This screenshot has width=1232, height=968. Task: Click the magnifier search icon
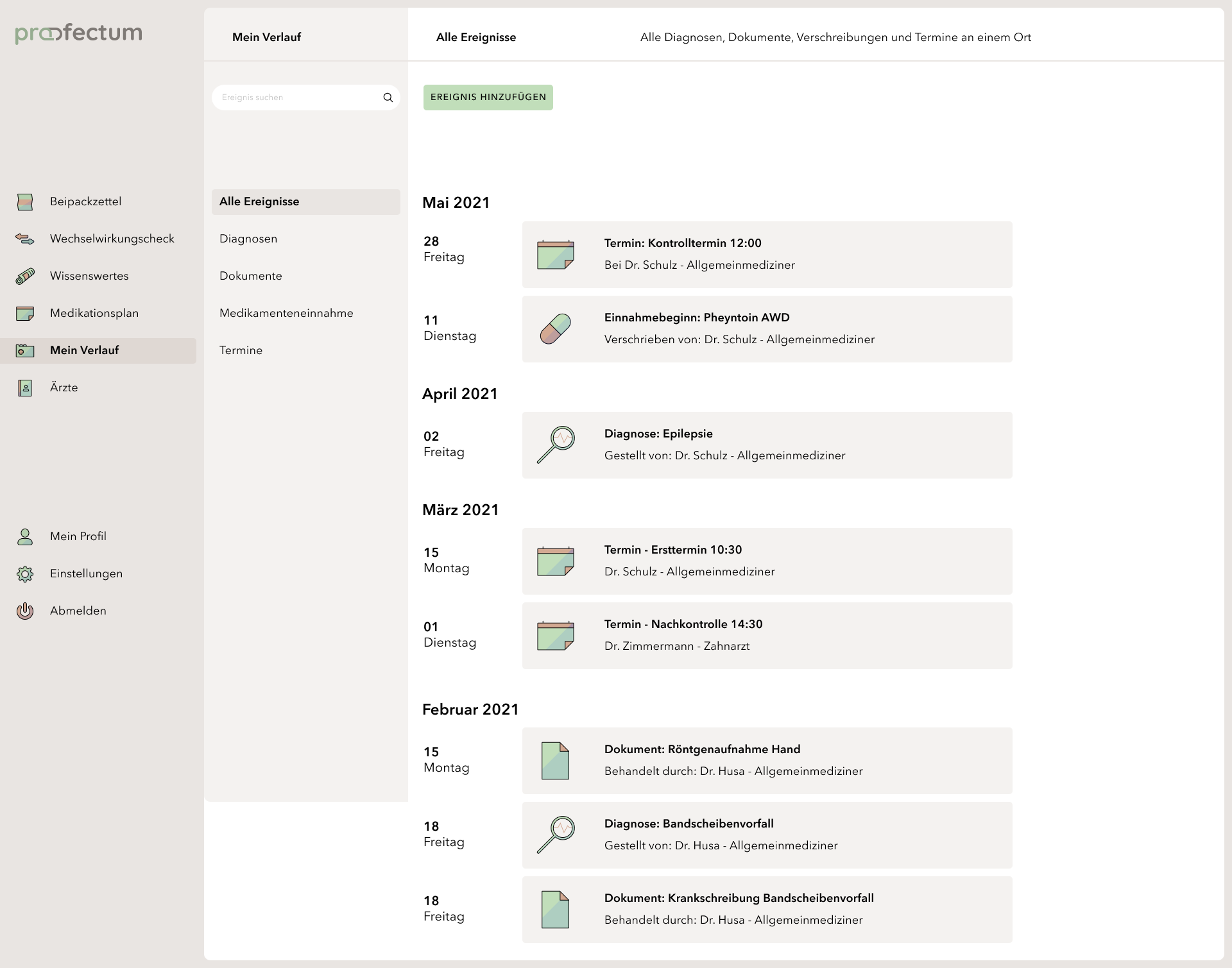click(388, 98)
